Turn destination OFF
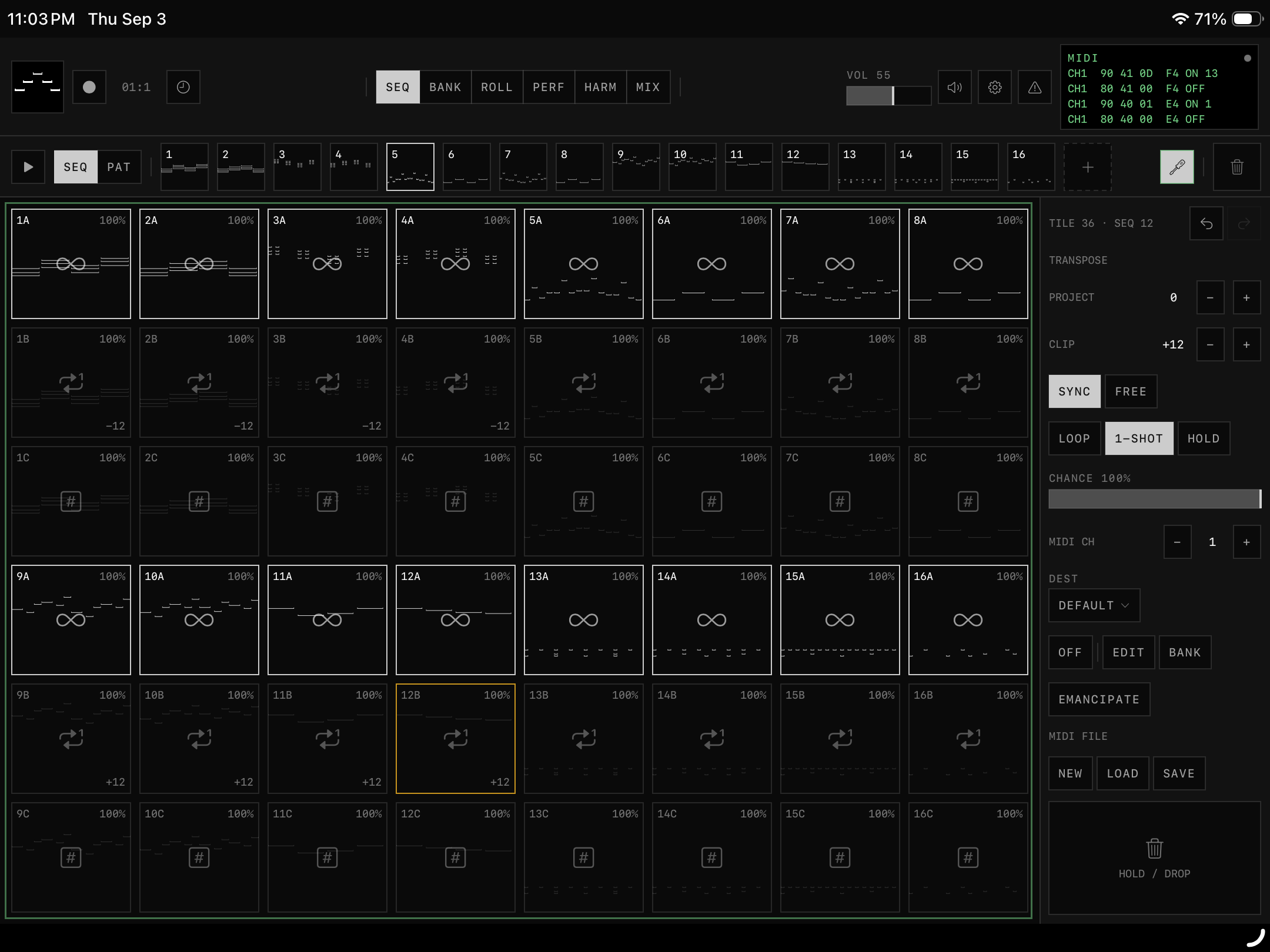Screen dimensions: 1270x952 pos(1071,652)
